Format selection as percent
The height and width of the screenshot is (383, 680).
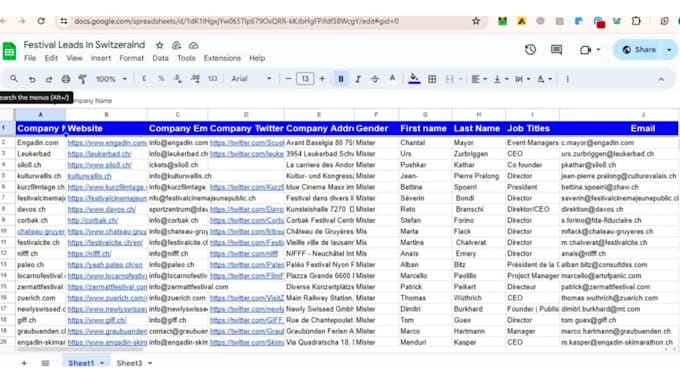pyautogui.click(x=161, y=79)
